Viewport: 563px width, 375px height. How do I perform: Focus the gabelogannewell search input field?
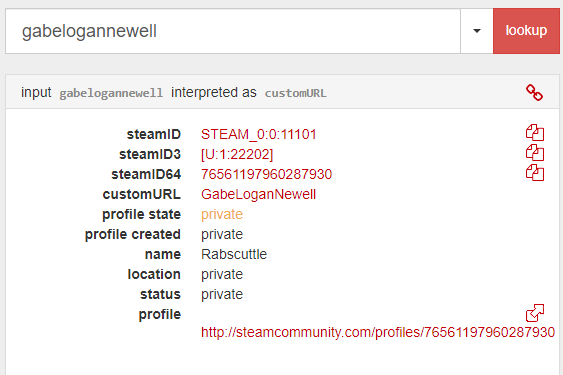point(233,31)
